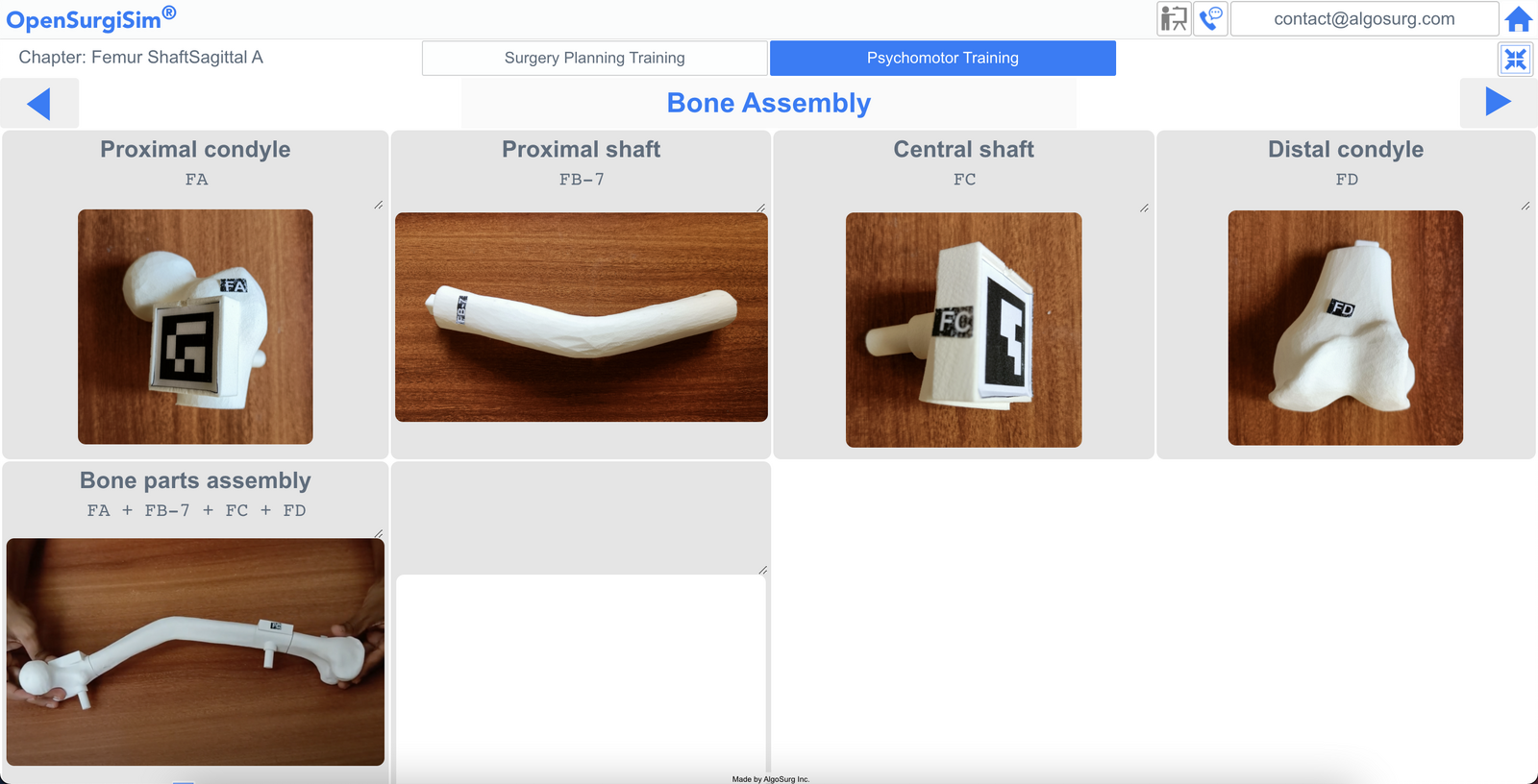1538x784 pixels.
Task: Click the contact@algosurg.com field
Action: 1364,18
